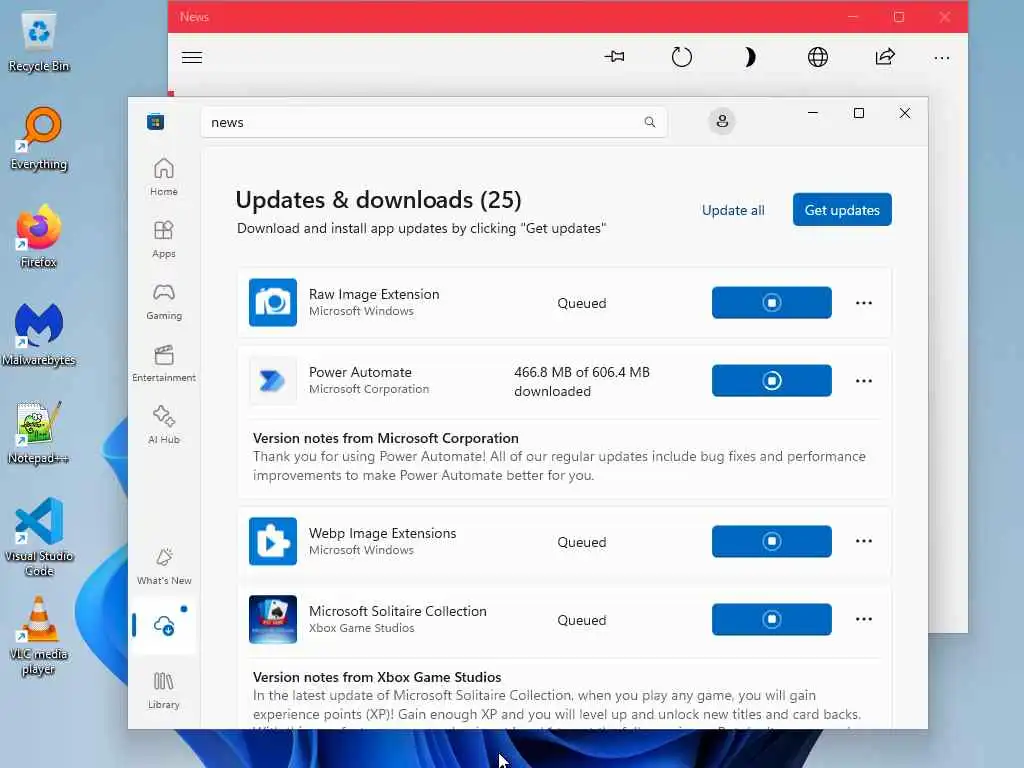Click the pin icon in News window
Viewport: 1024px width, 768px height.
(x=614, y=57)
